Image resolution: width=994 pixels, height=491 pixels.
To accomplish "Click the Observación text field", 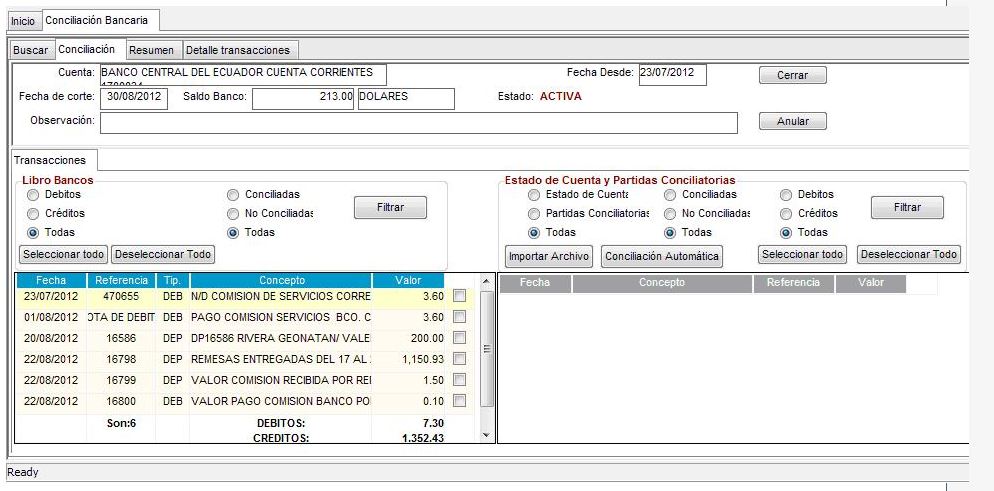I will tap(419, 123).
